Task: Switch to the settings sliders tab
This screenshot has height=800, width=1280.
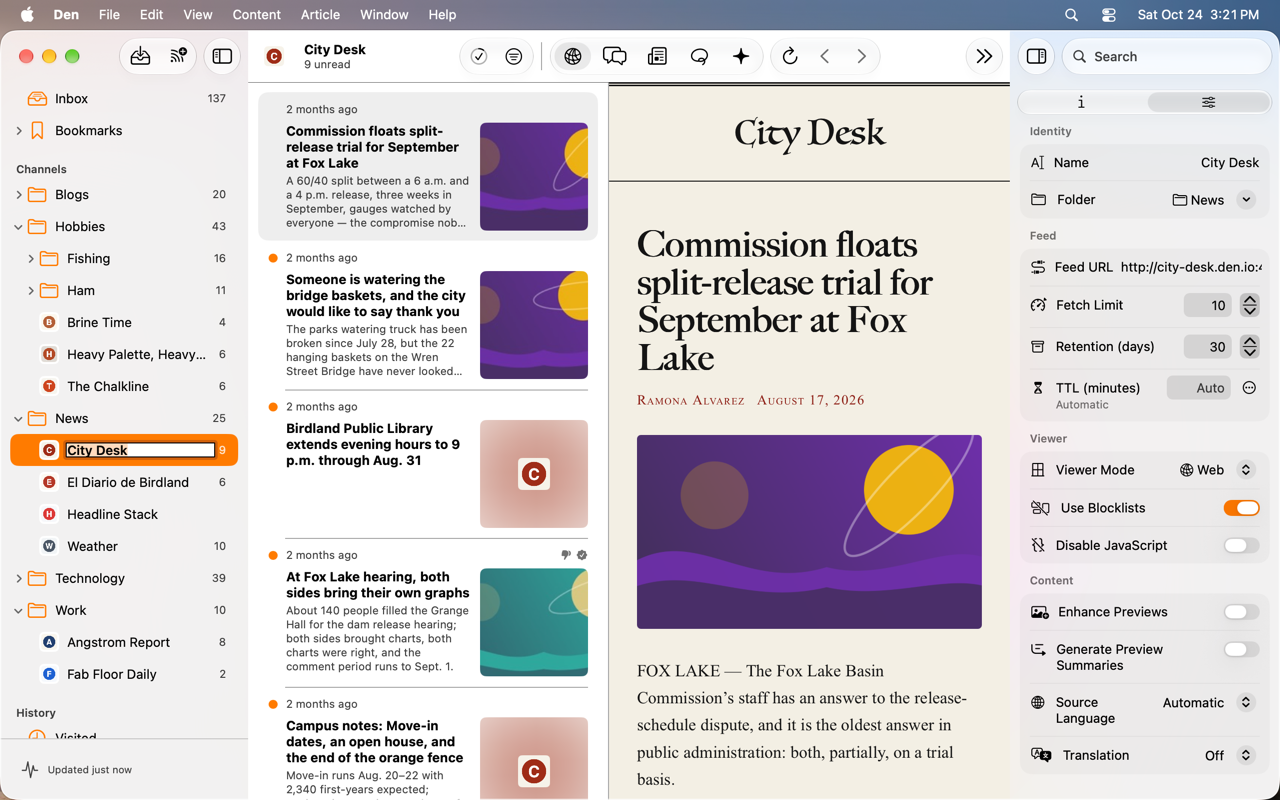Action: point(1208,102)
